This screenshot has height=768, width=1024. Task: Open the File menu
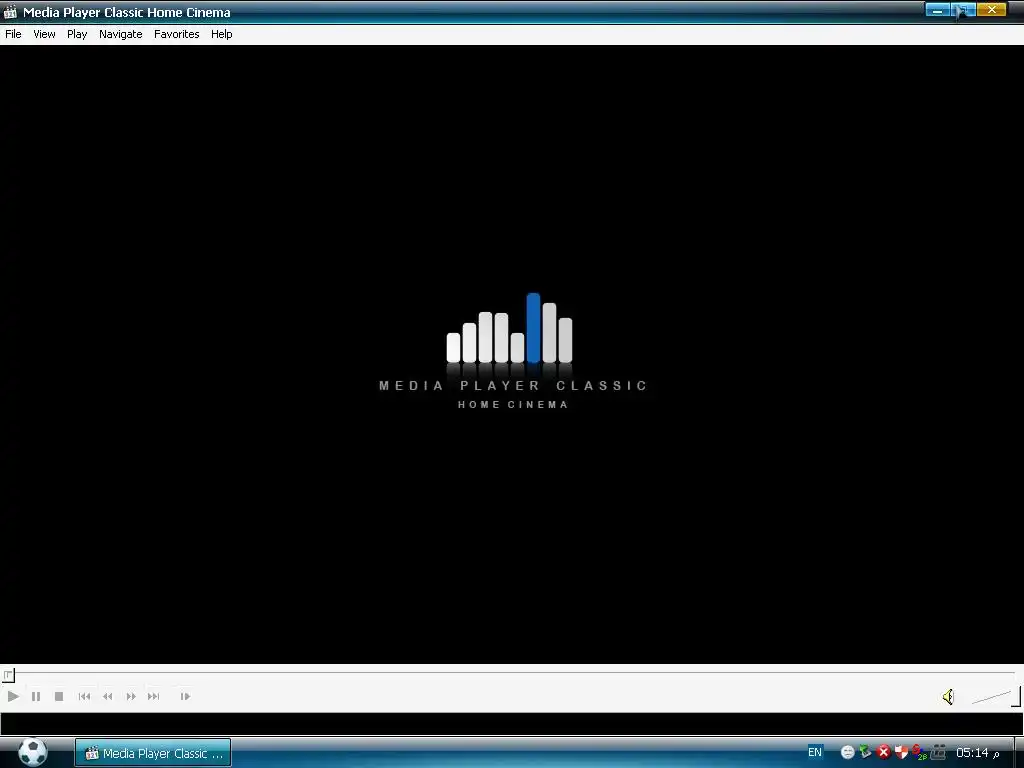coord(13,34)
